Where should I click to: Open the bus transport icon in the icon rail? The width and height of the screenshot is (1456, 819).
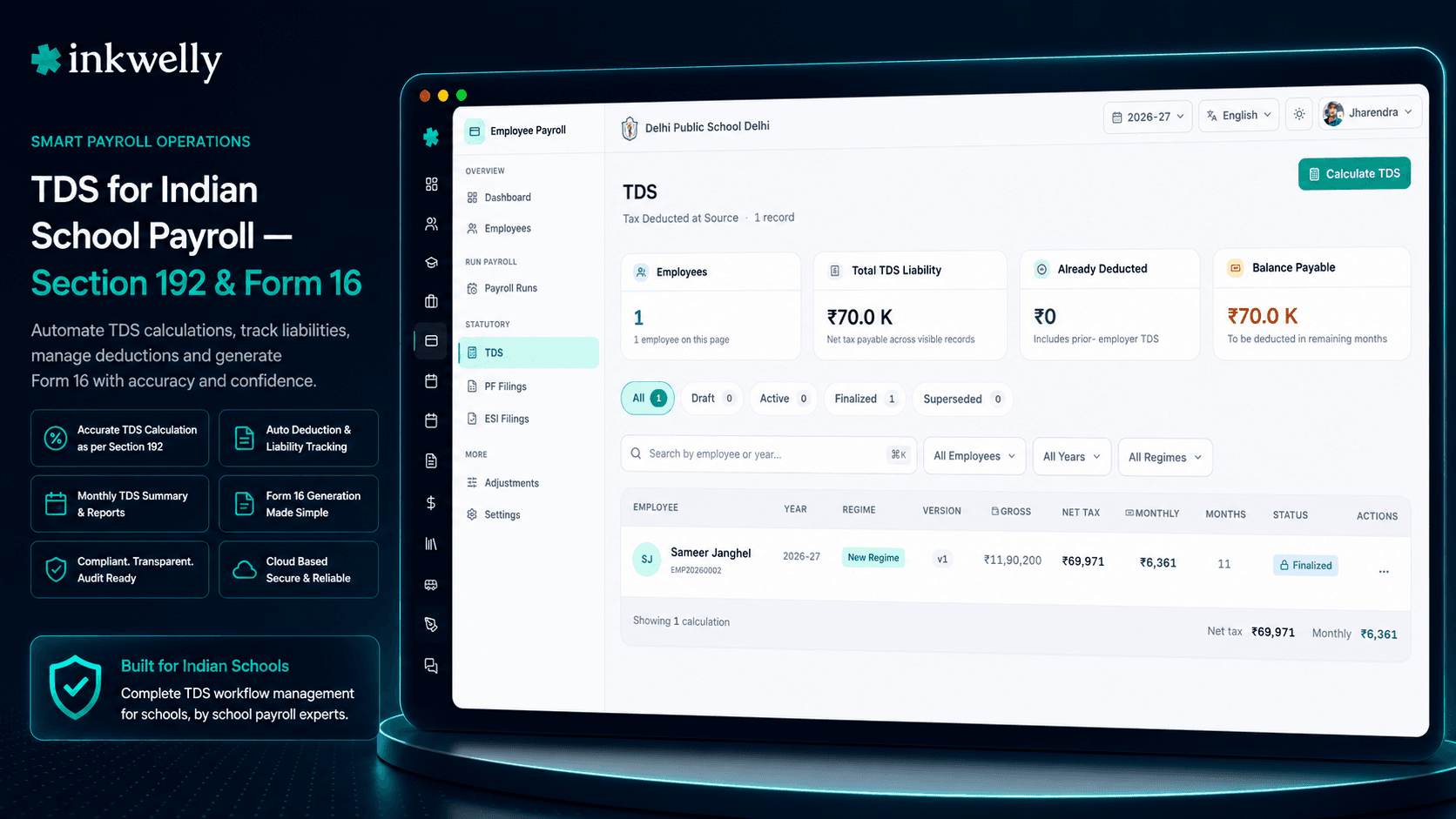point(431,585)
